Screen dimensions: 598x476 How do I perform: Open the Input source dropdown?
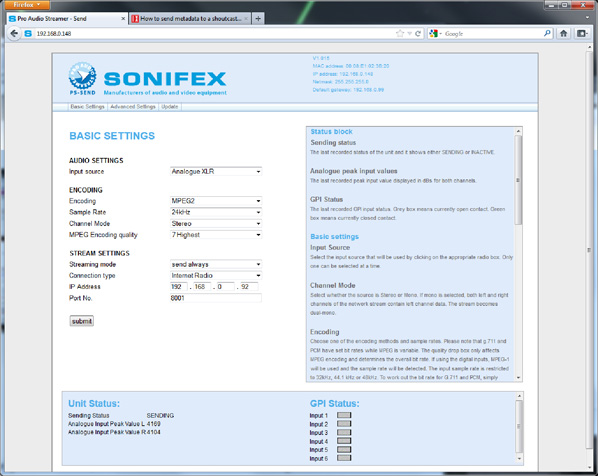[x=216, y=172]
